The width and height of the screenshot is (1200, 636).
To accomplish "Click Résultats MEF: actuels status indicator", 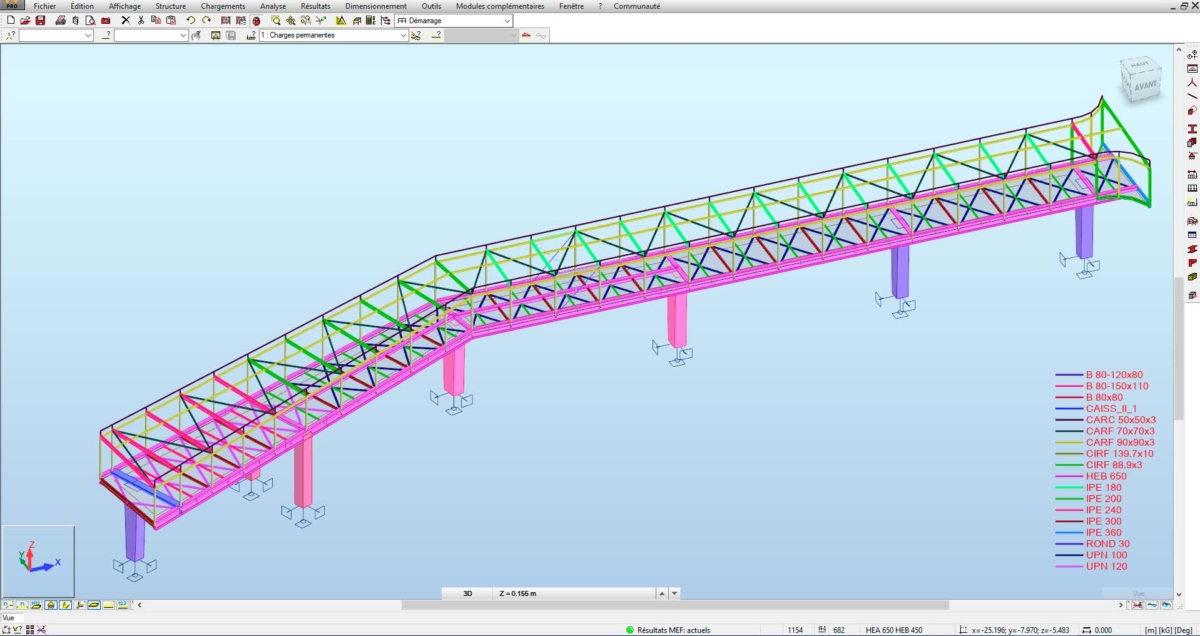I will (669, 630).
